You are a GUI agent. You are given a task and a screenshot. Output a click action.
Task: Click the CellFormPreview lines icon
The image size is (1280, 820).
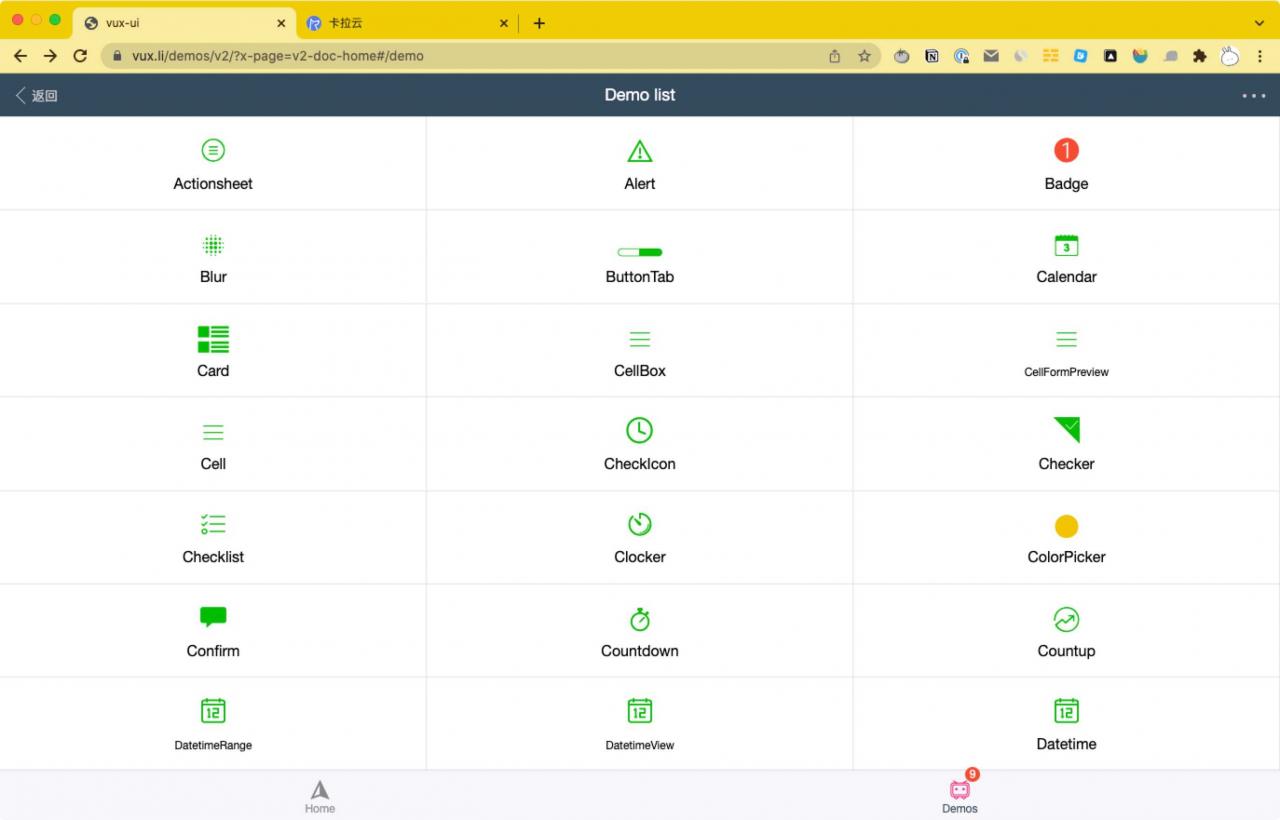pos(1066,339)
